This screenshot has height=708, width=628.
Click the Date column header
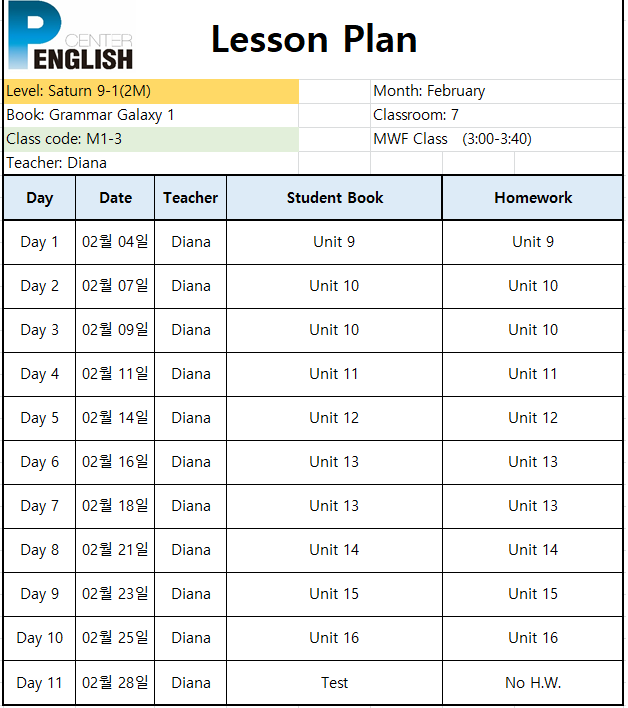[115, 198]
